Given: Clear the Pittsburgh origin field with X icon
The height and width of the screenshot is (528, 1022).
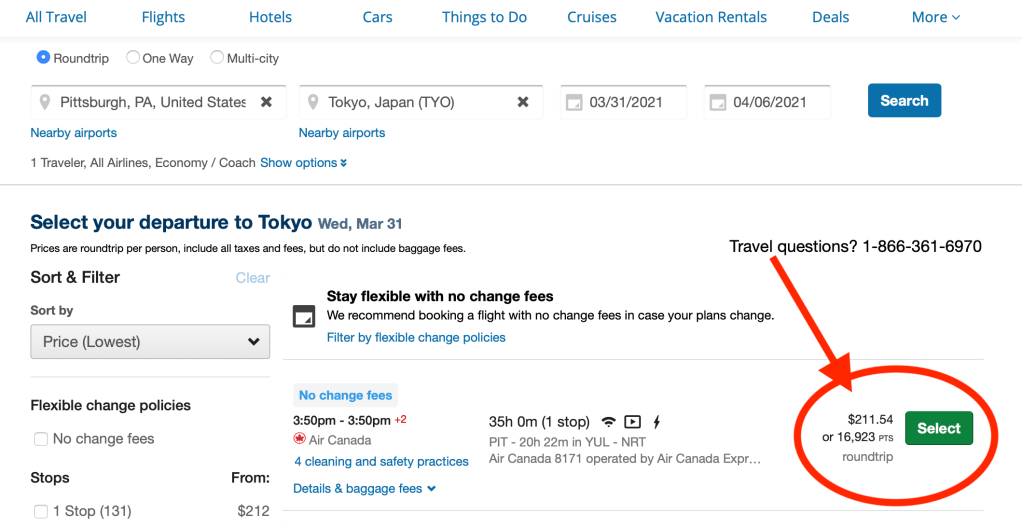Looking at the screenshot, I should [x=266, y=102].
